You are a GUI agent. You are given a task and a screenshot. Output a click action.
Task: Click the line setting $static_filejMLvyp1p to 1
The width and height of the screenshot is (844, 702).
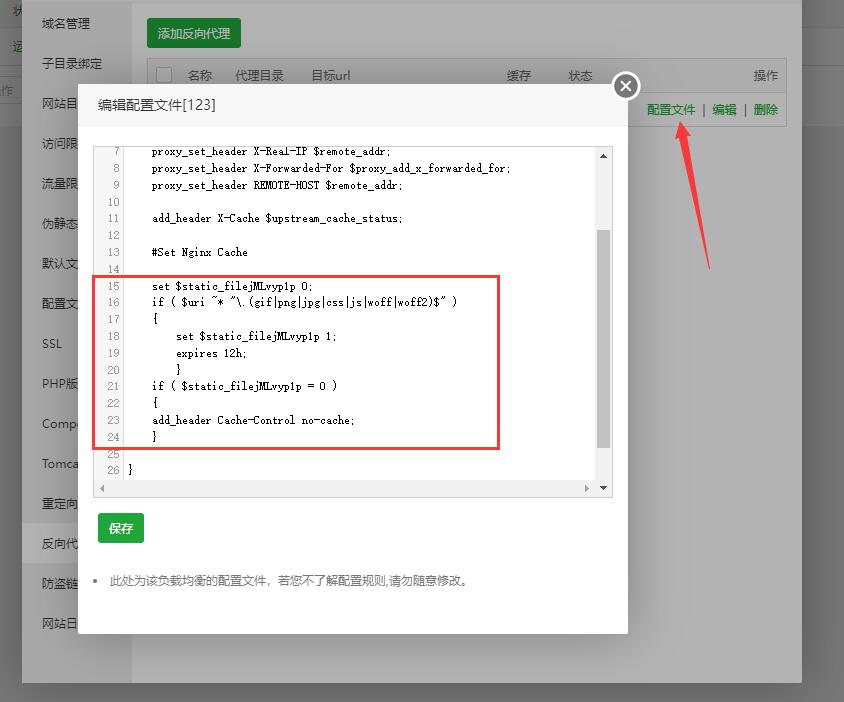click(x=256, y=336)
